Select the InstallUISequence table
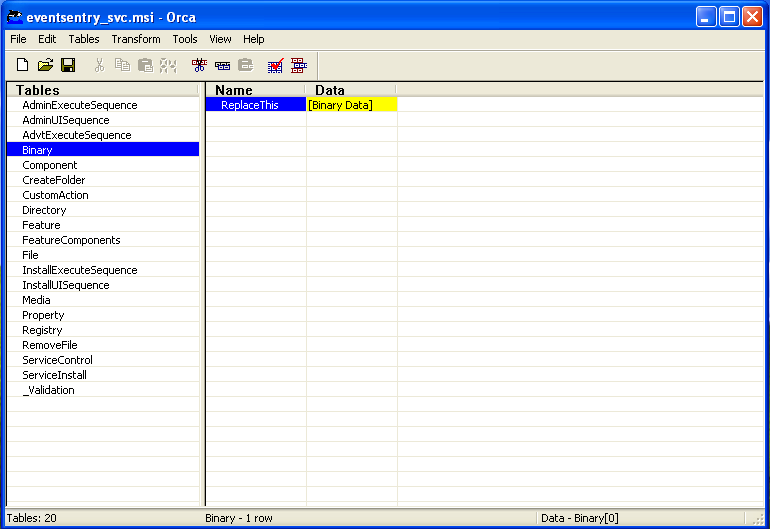 click(x=103, y=285)
